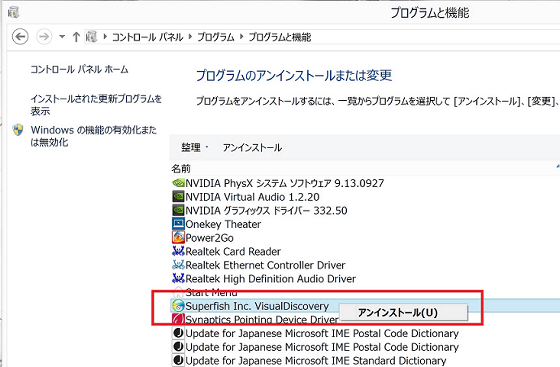Click icon of Update for Japanese IME Standard Dictionary
Viewport: 560px width, 367px height.
coord(178,360)
